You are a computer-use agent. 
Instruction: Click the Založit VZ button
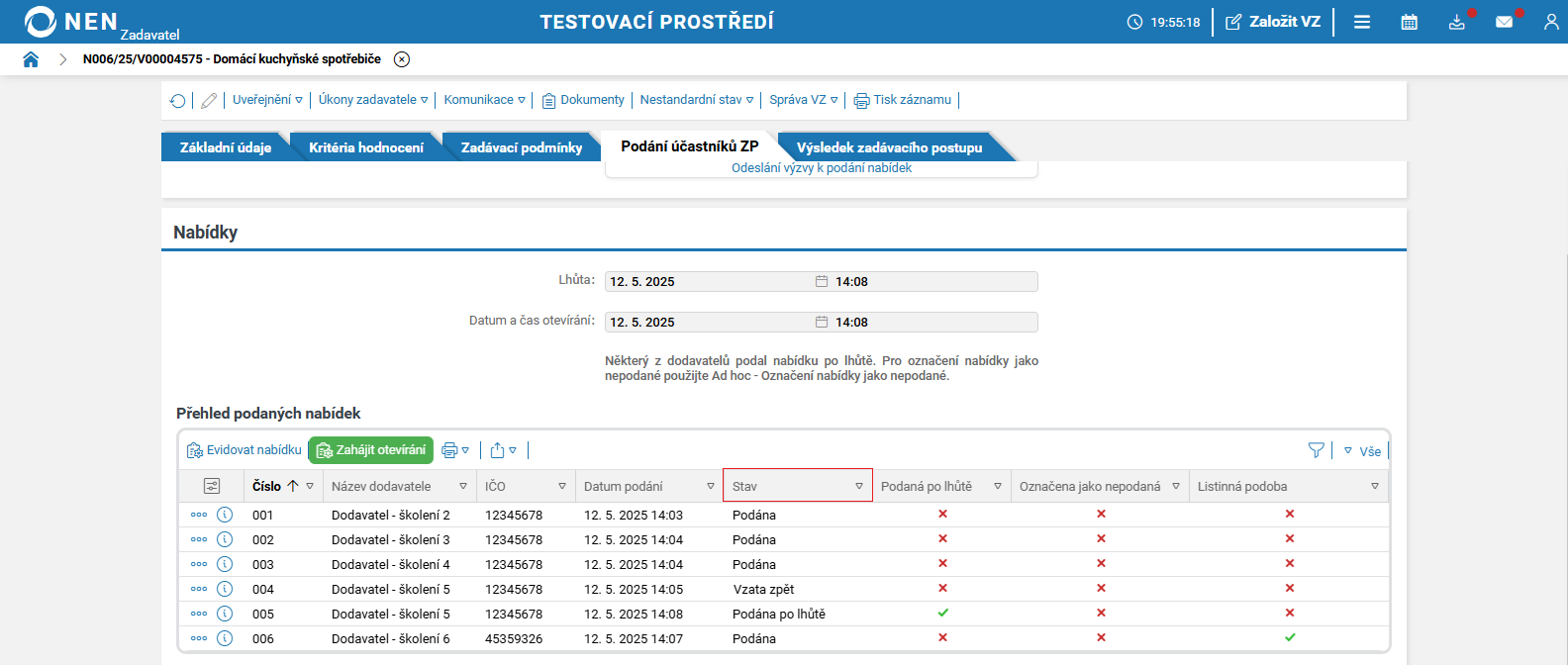pos(1273,22)
